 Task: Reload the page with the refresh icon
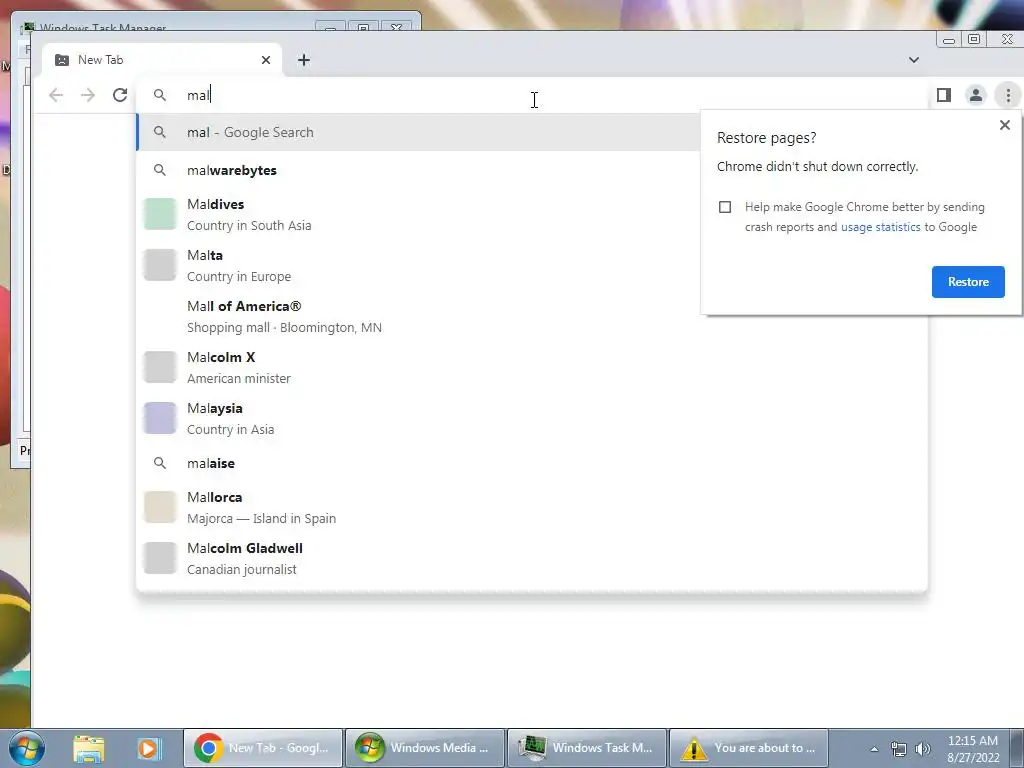pos(120,95)
